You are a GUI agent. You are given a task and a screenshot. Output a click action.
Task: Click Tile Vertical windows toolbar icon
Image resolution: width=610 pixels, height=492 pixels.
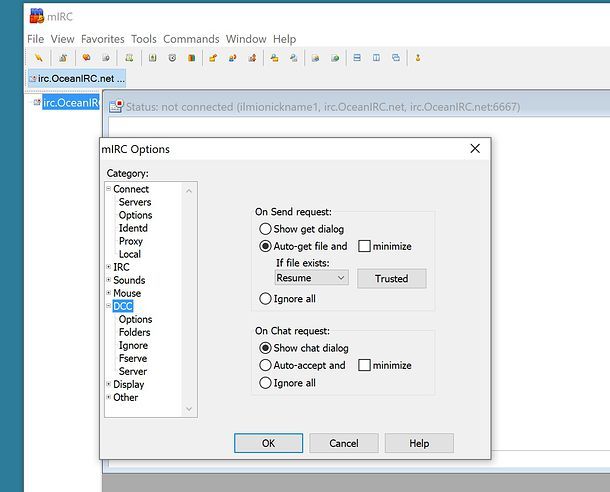tap(376, 58)
